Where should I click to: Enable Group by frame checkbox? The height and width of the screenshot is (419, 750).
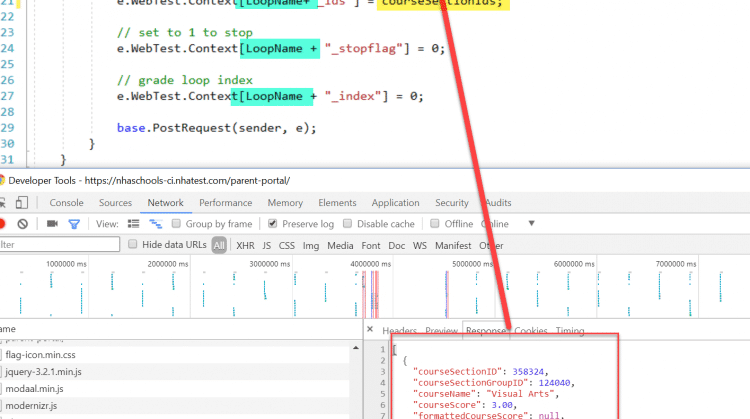pos(176,223)
